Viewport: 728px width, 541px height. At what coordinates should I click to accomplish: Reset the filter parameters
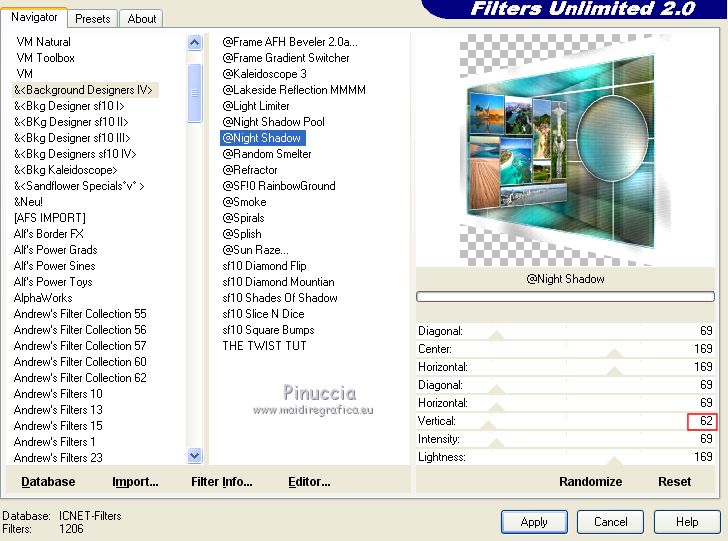coord(674,481)
